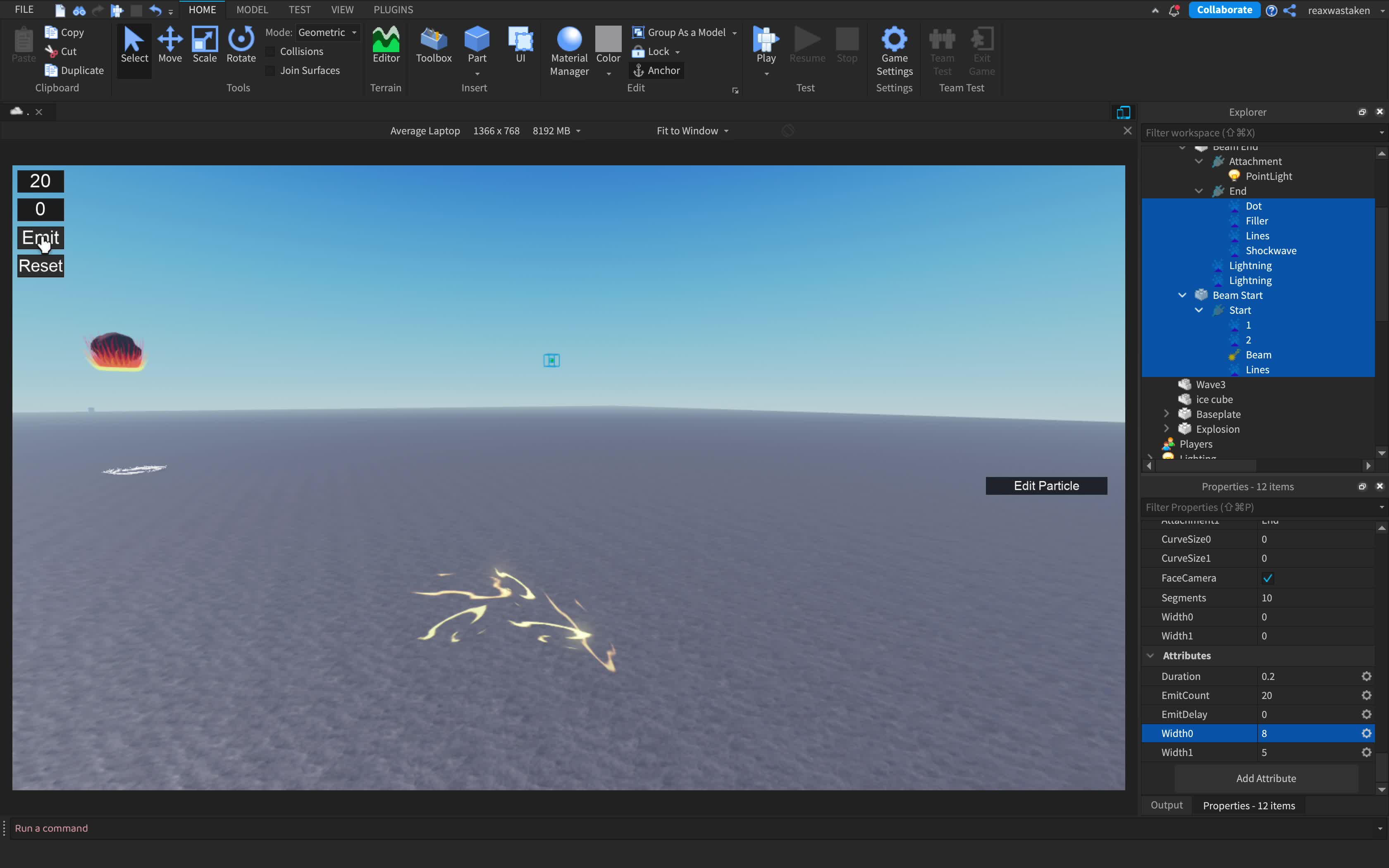The height and width of the screenshot is (868, 1389).
Task: Open the Geometric mode dropdown
Action: tap(328, 33)
